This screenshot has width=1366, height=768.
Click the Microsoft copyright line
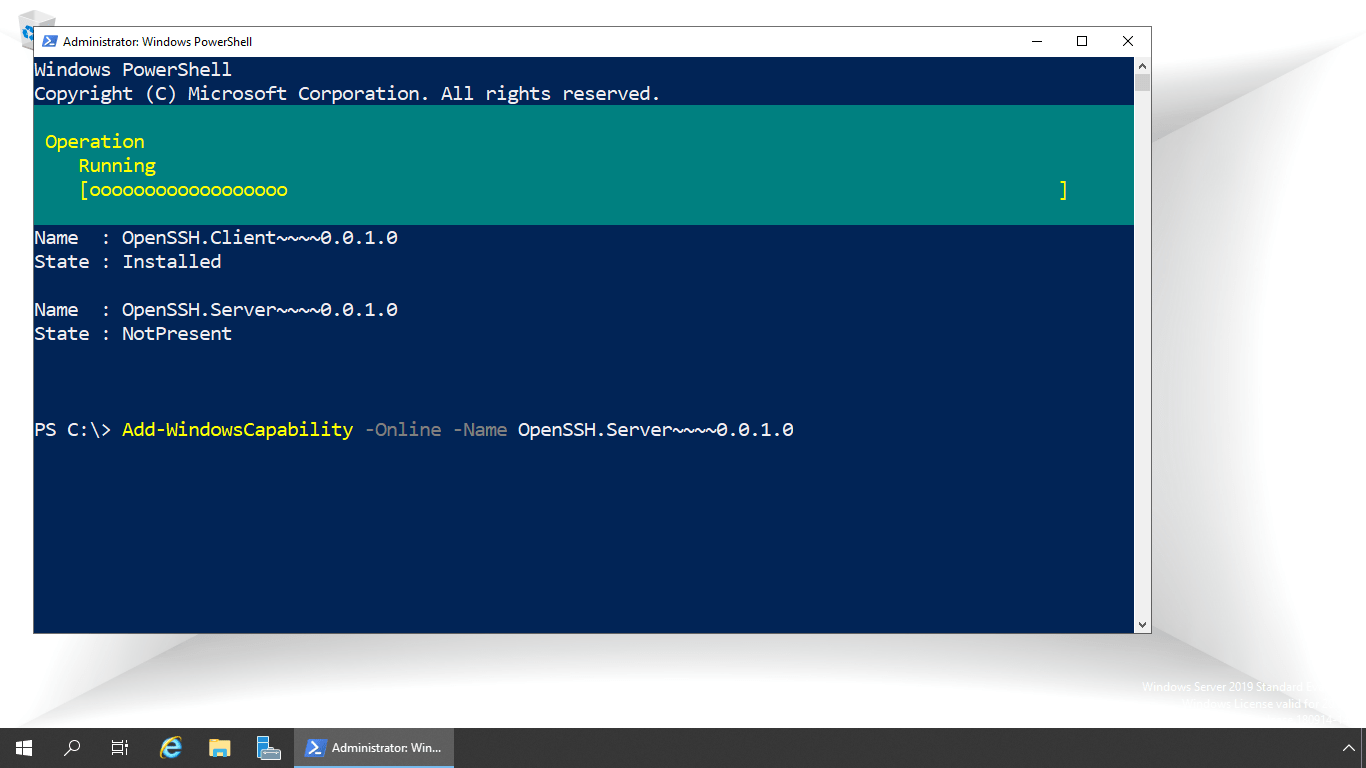[347, 94]
